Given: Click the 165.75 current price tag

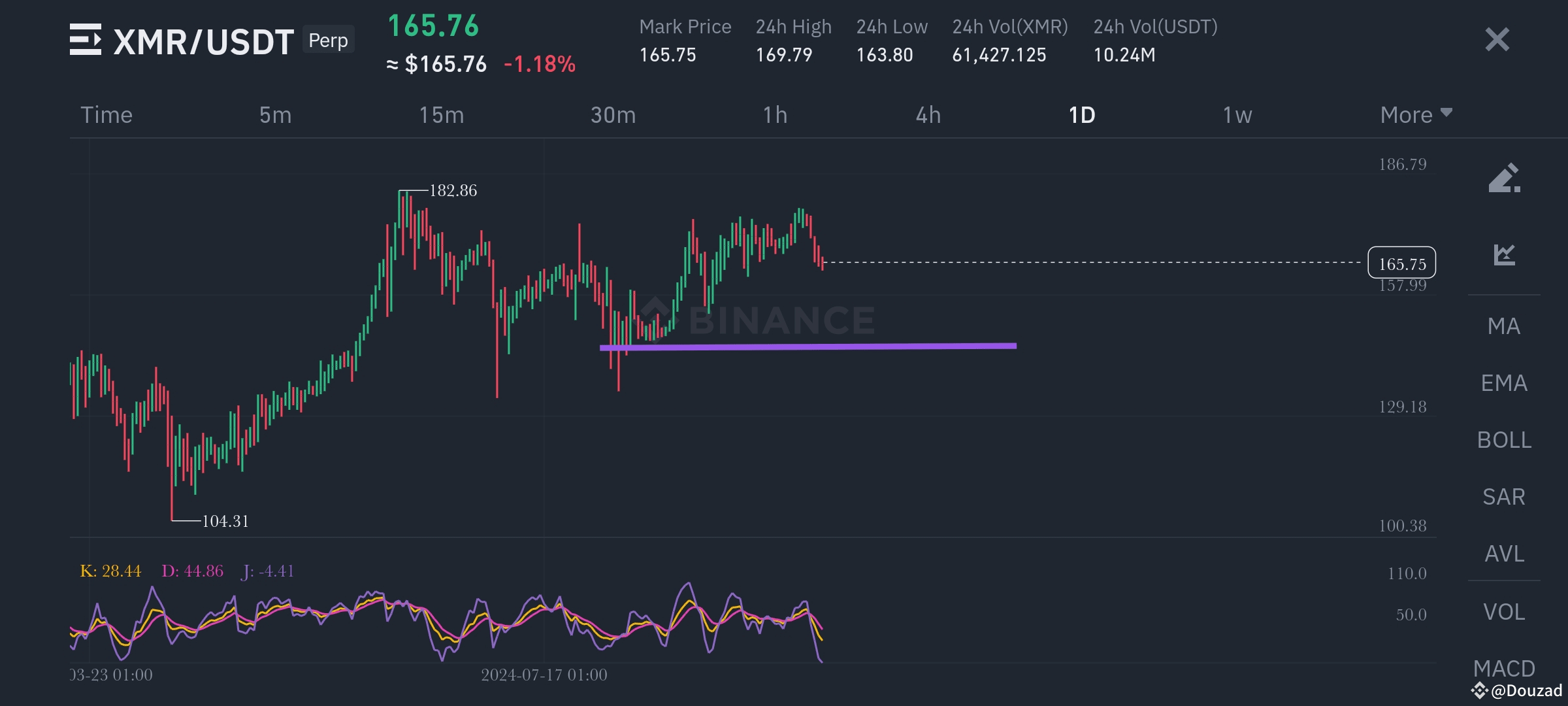Looking at the screenshot, I should coord(1401,263).
